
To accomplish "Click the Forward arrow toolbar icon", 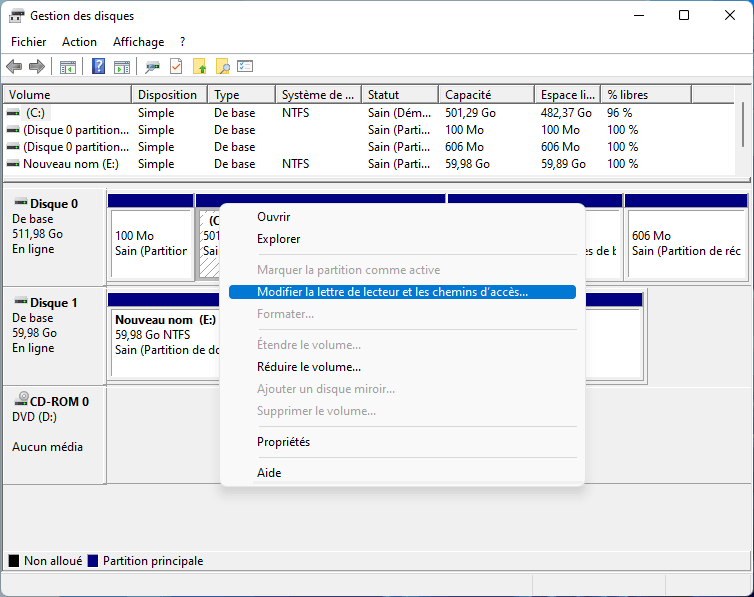I will 37,67.
